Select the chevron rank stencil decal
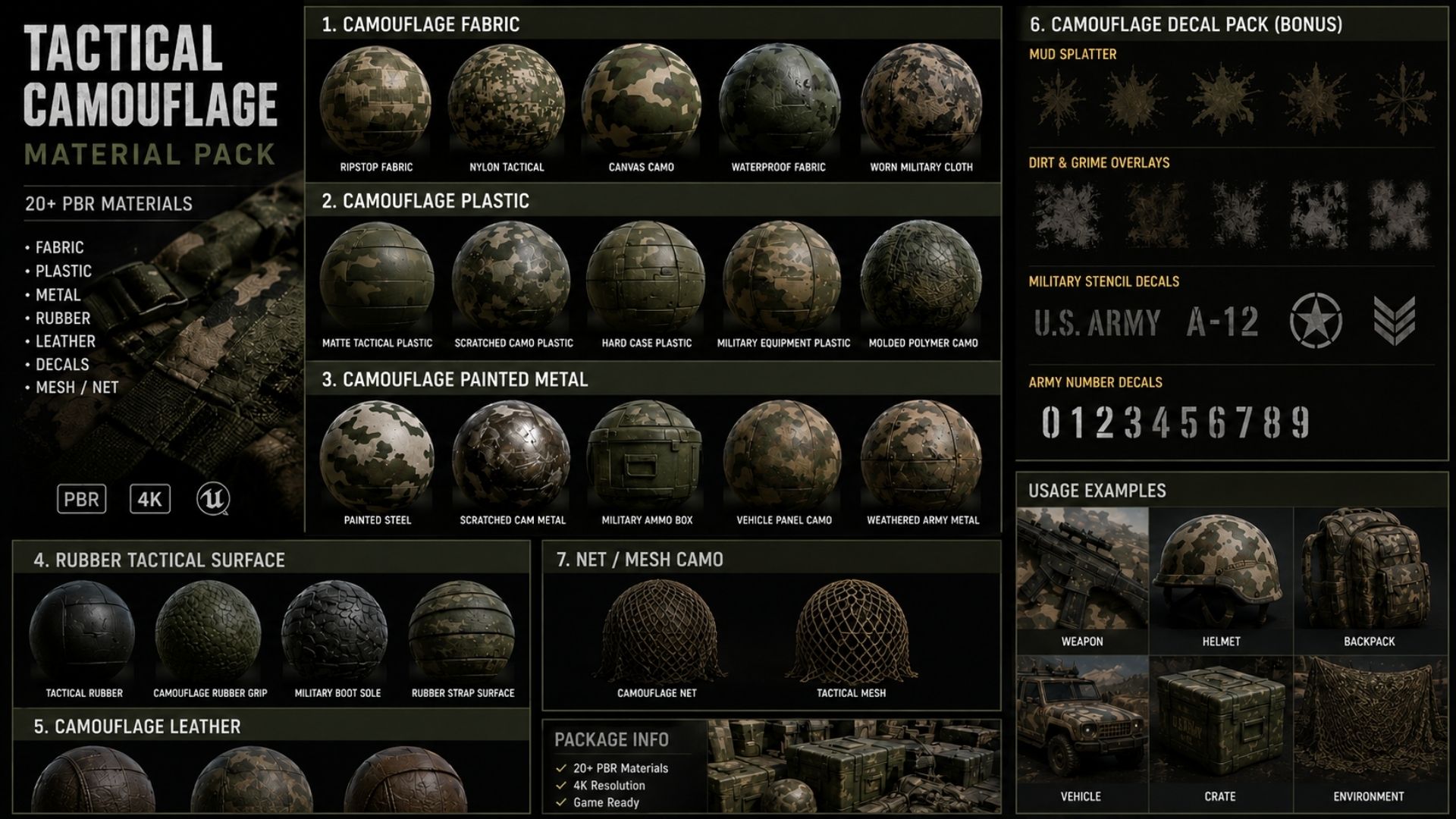The height and width of the screenshot is (819, 1456). 1395,321
